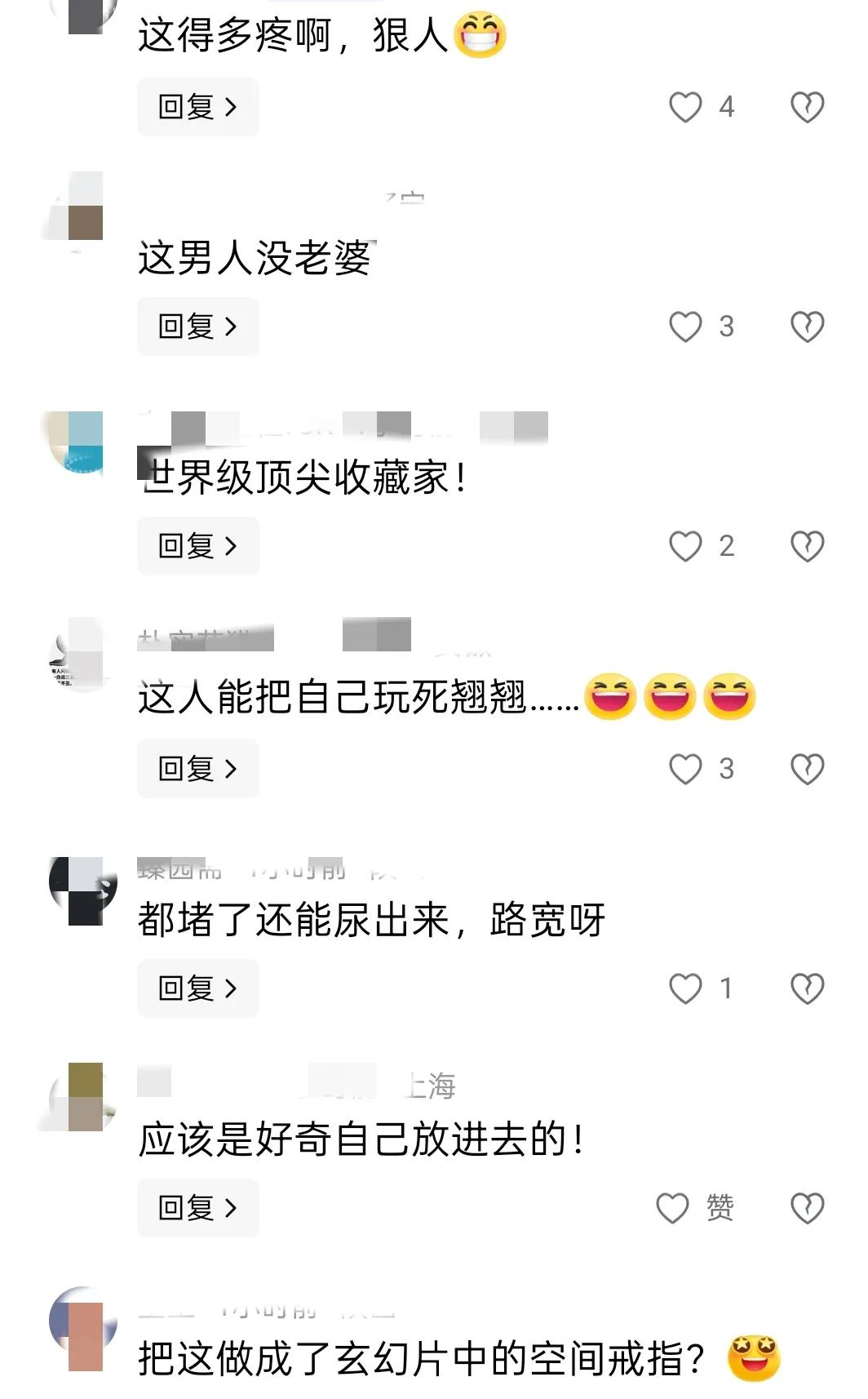The height and width of the screenshot is (1399, 868).
Task: Reply to '这人能把自己玩死翘翘' comment
Action: click(x=198, y=769)
